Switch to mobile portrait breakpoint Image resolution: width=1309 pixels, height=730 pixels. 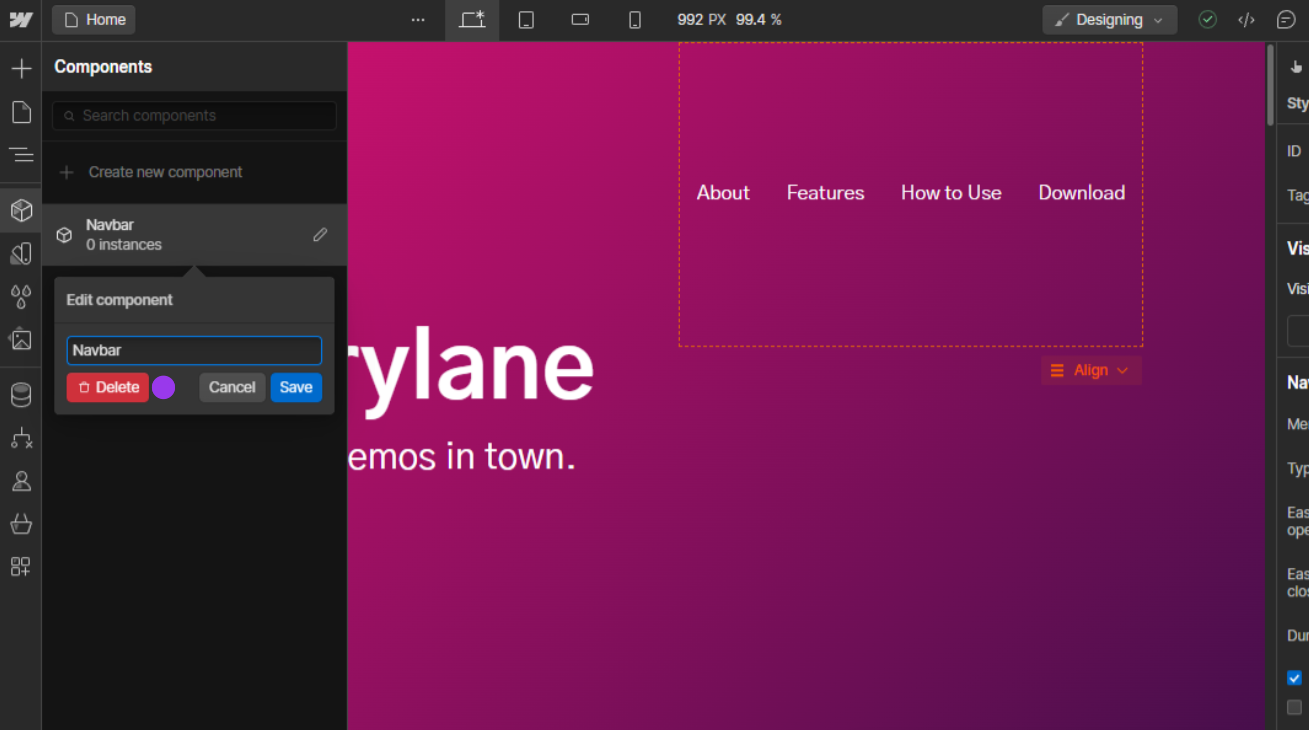click(634, 19)
